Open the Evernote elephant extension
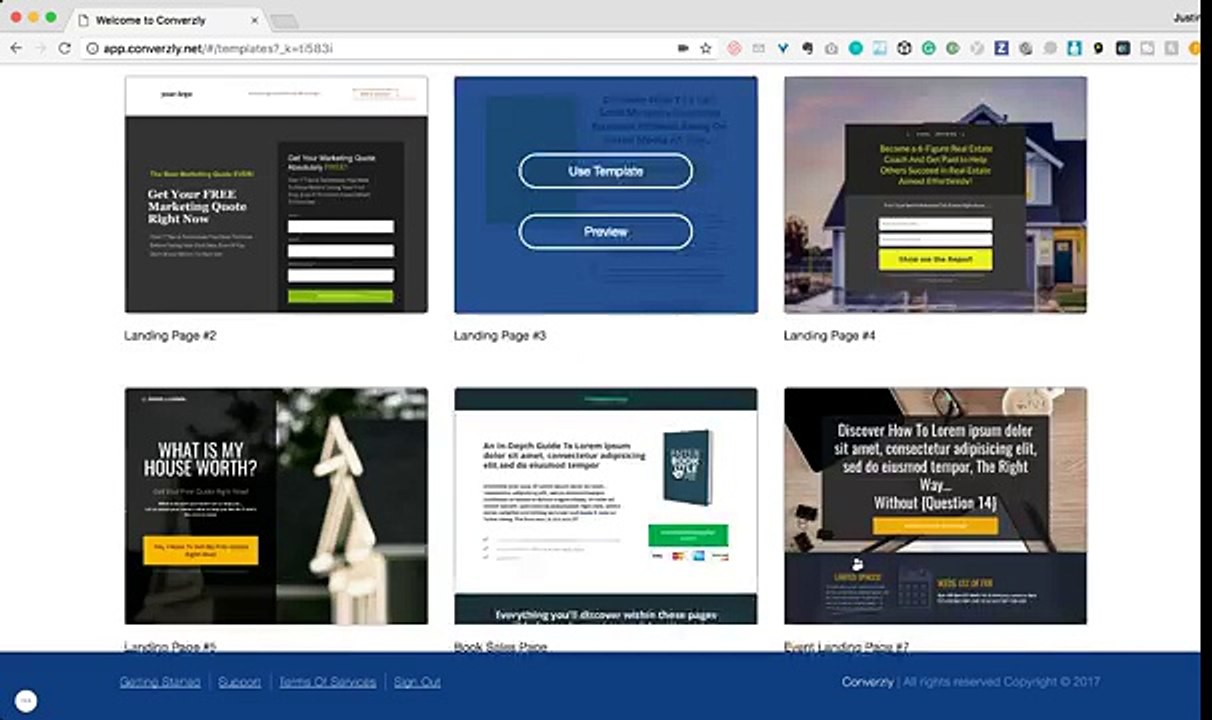The height and width of the screenshot is (720, 1212). [x=807, y=48]
